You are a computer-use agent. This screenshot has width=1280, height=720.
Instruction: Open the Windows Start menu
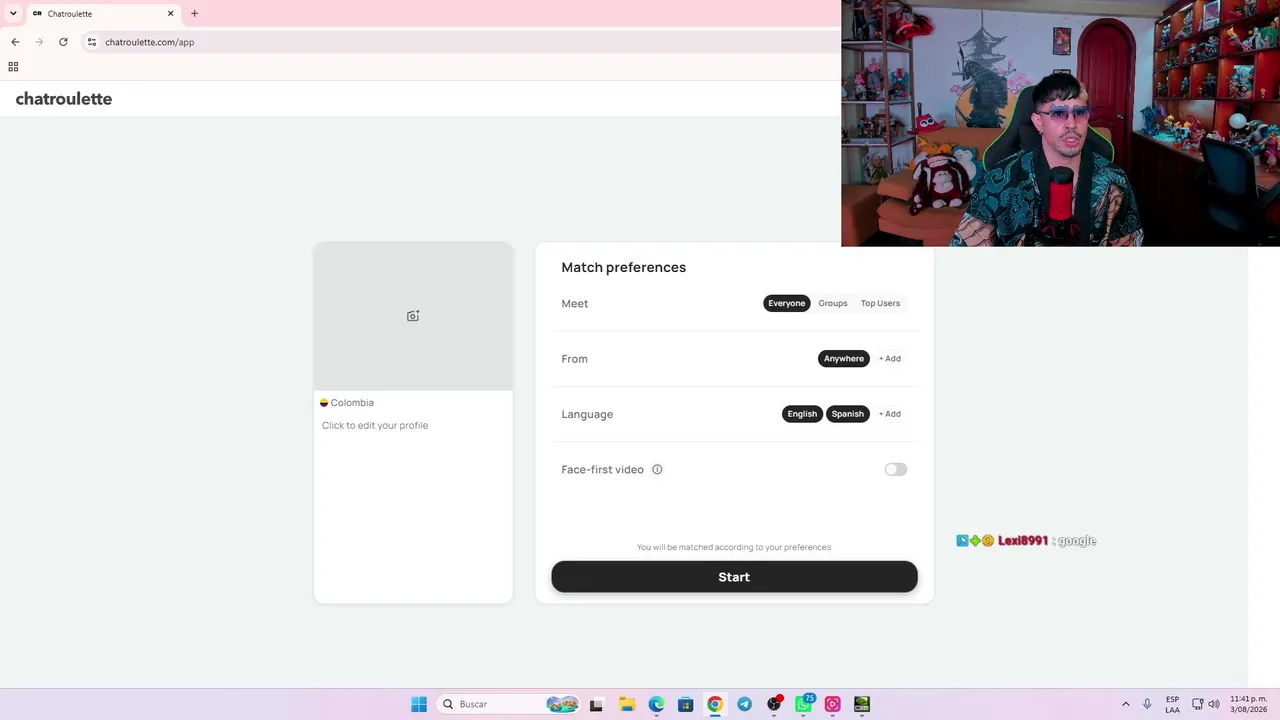click(419, 704)
